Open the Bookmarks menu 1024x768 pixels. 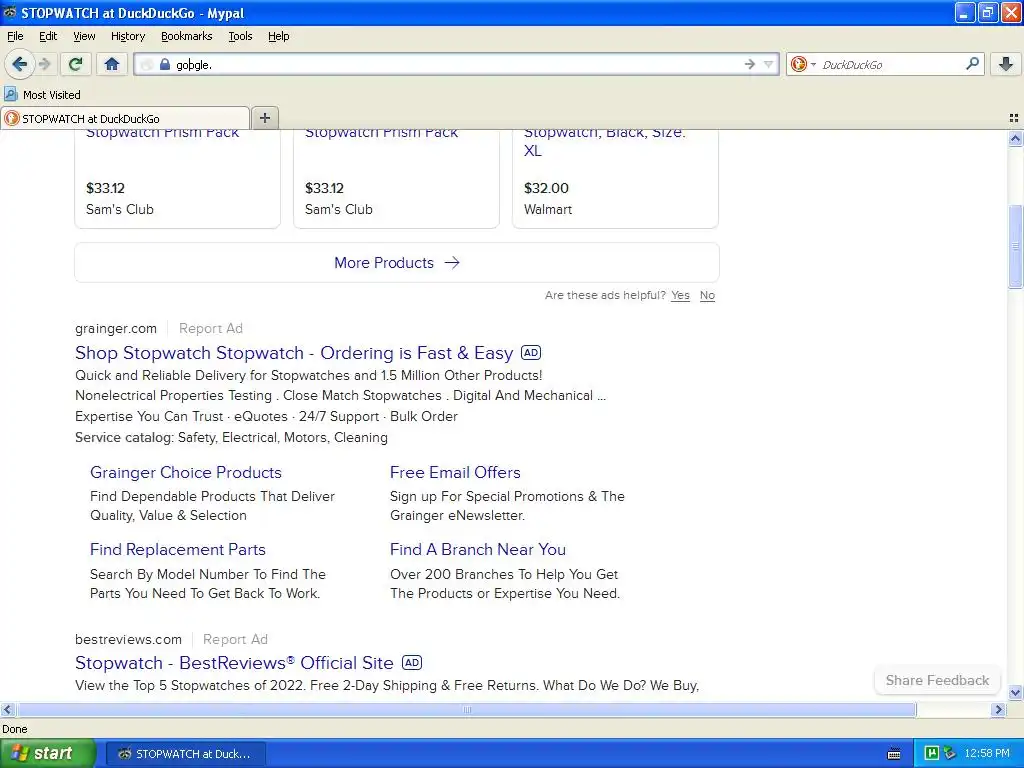[186, 36]
